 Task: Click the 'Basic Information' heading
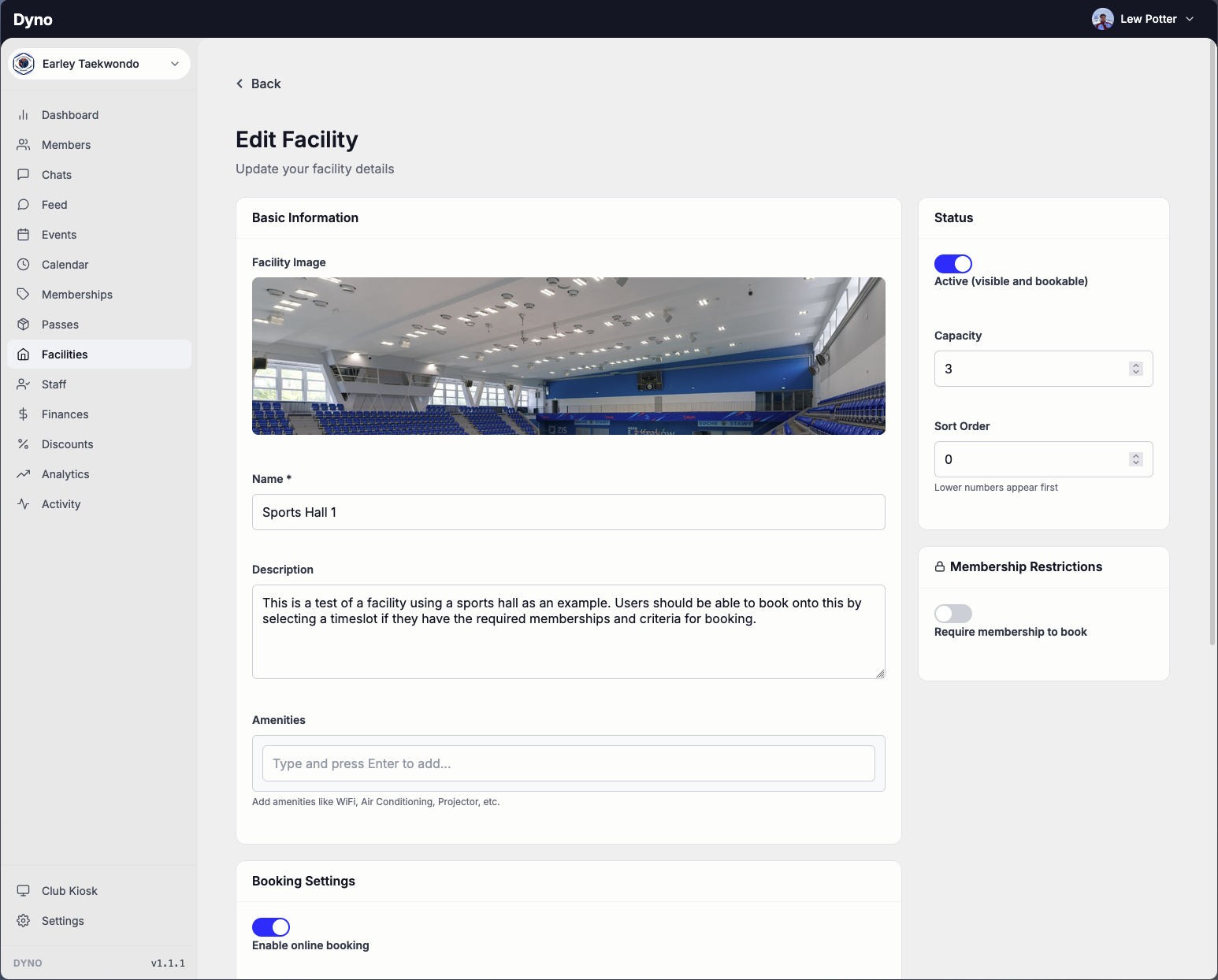click(x=305, y=217)
